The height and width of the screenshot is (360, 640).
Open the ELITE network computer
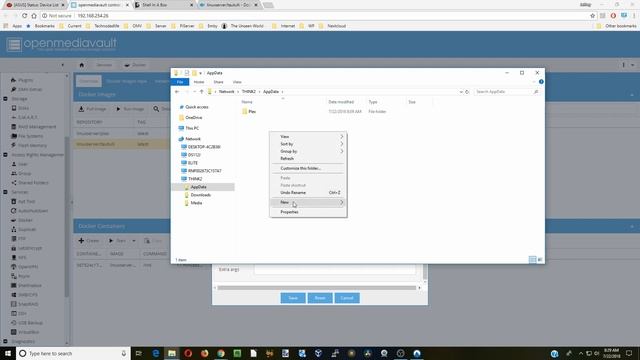pyautogui.click(x=193, y=163)
